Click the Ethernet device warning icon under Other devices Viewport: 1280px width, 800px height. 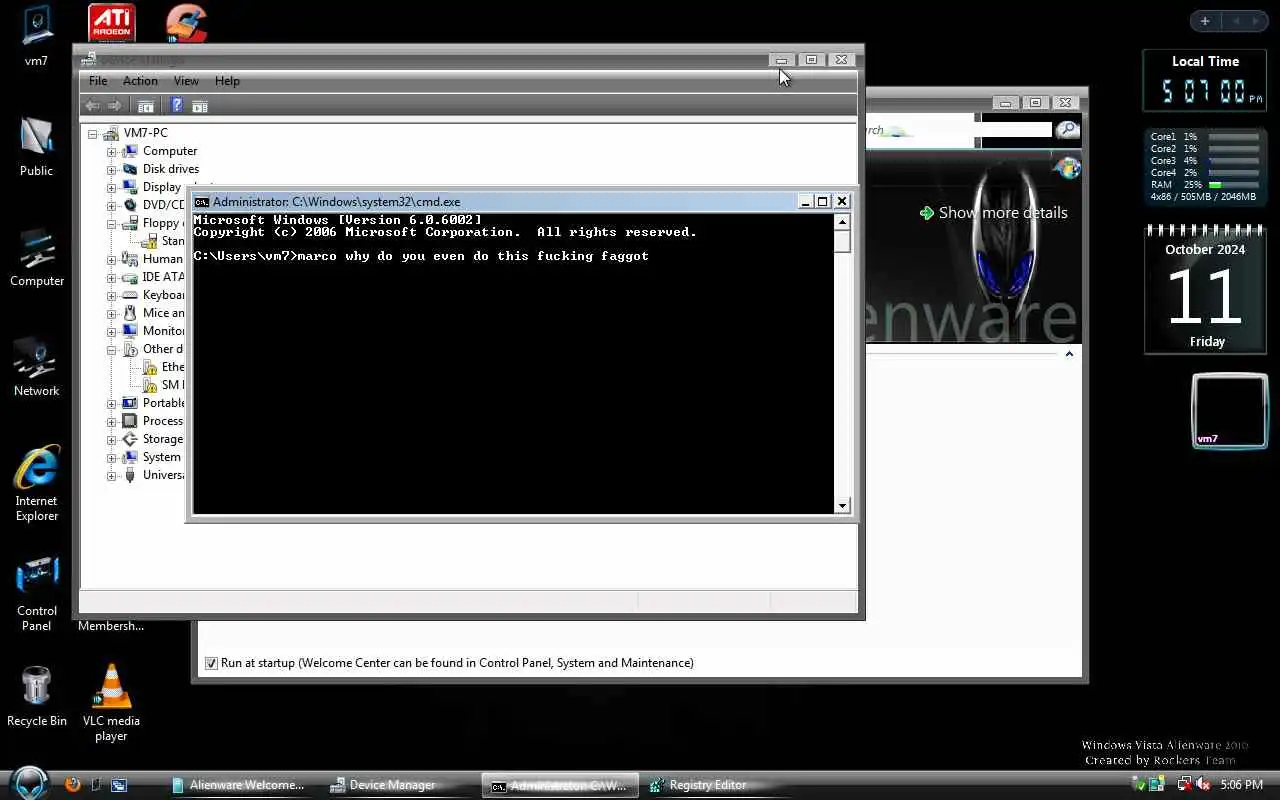[x=150, y=367]
